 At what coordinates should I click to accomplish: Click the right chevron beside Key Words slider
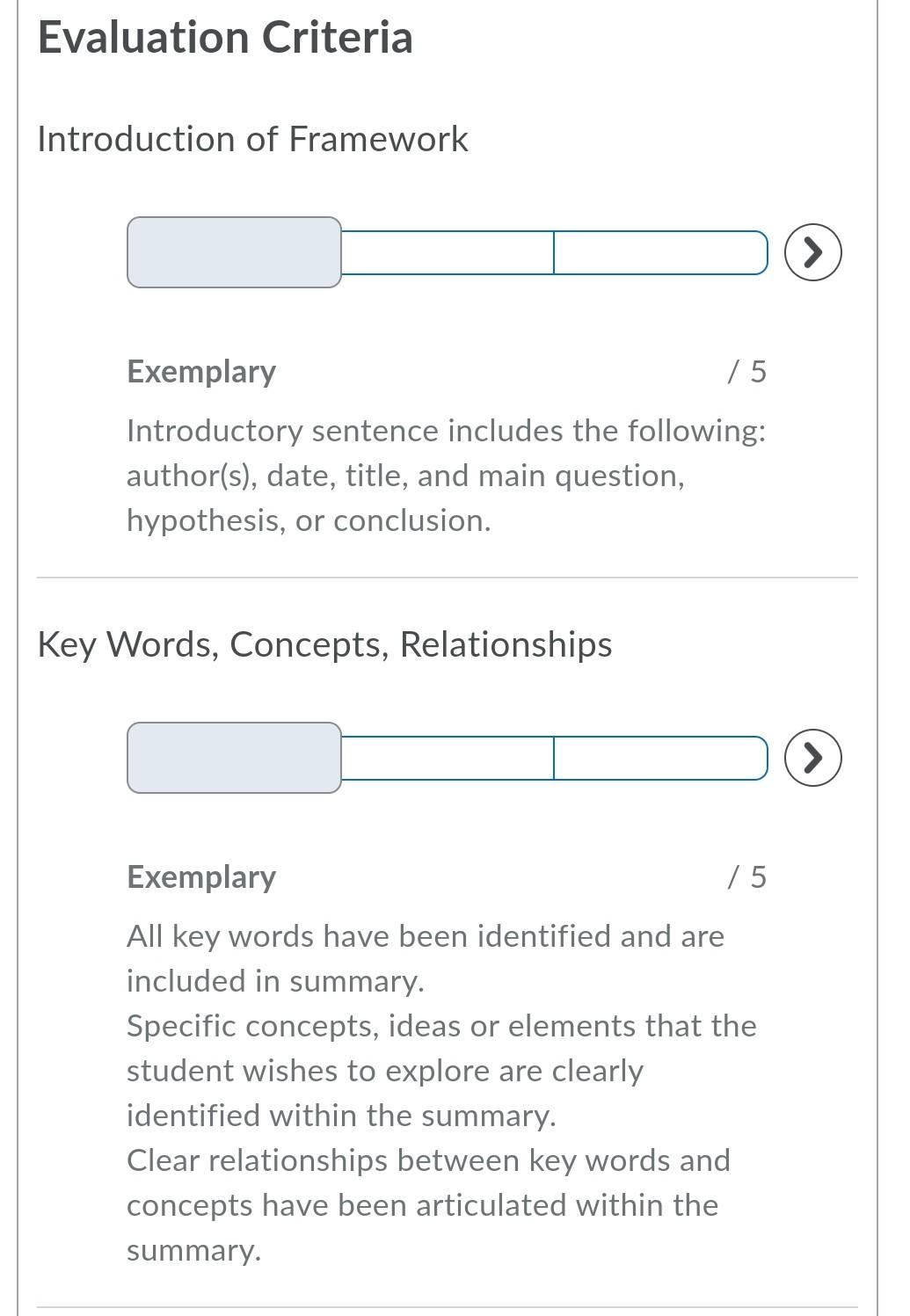(814, 757)
